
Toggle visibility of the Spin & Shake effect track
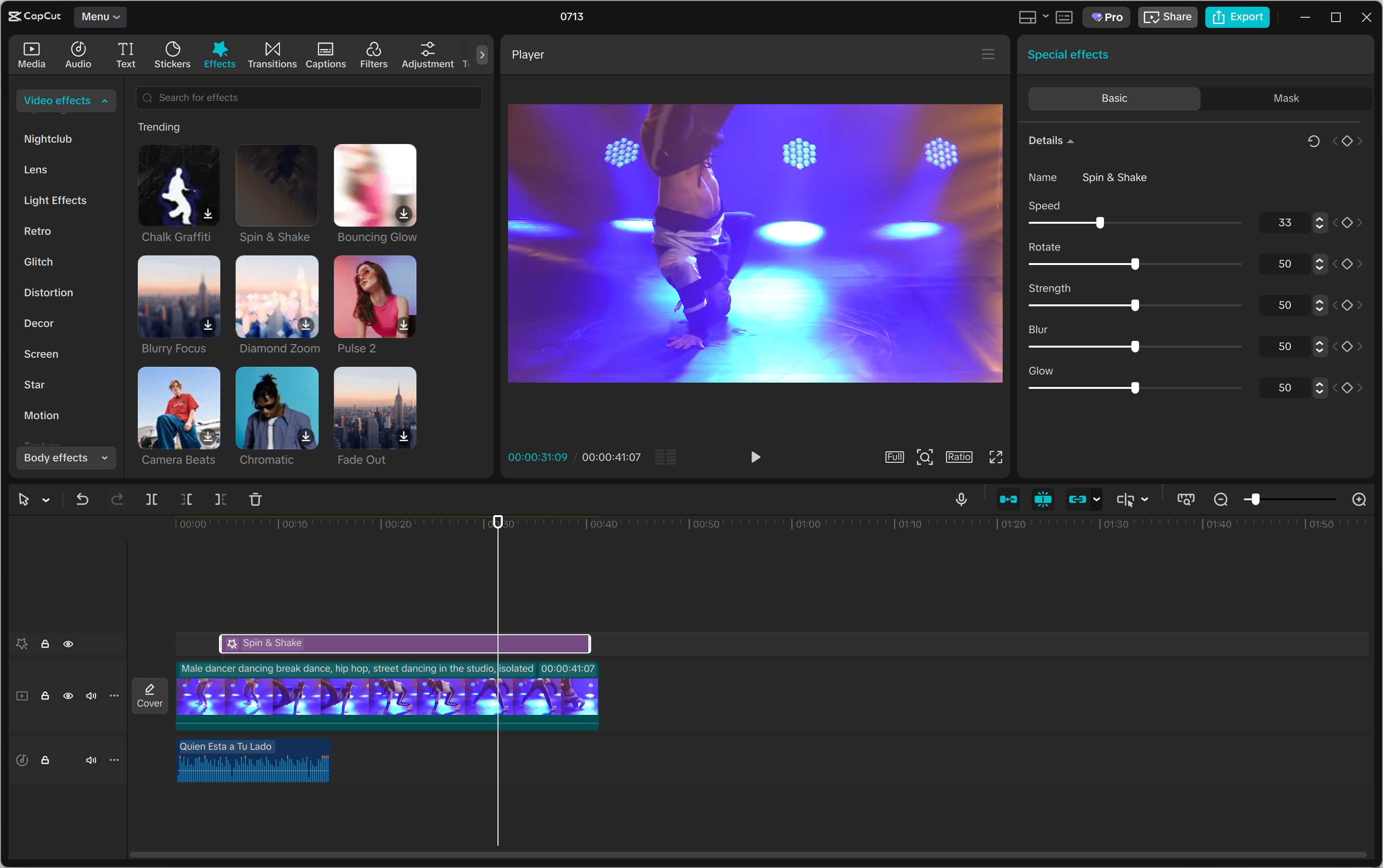(68, 644)
